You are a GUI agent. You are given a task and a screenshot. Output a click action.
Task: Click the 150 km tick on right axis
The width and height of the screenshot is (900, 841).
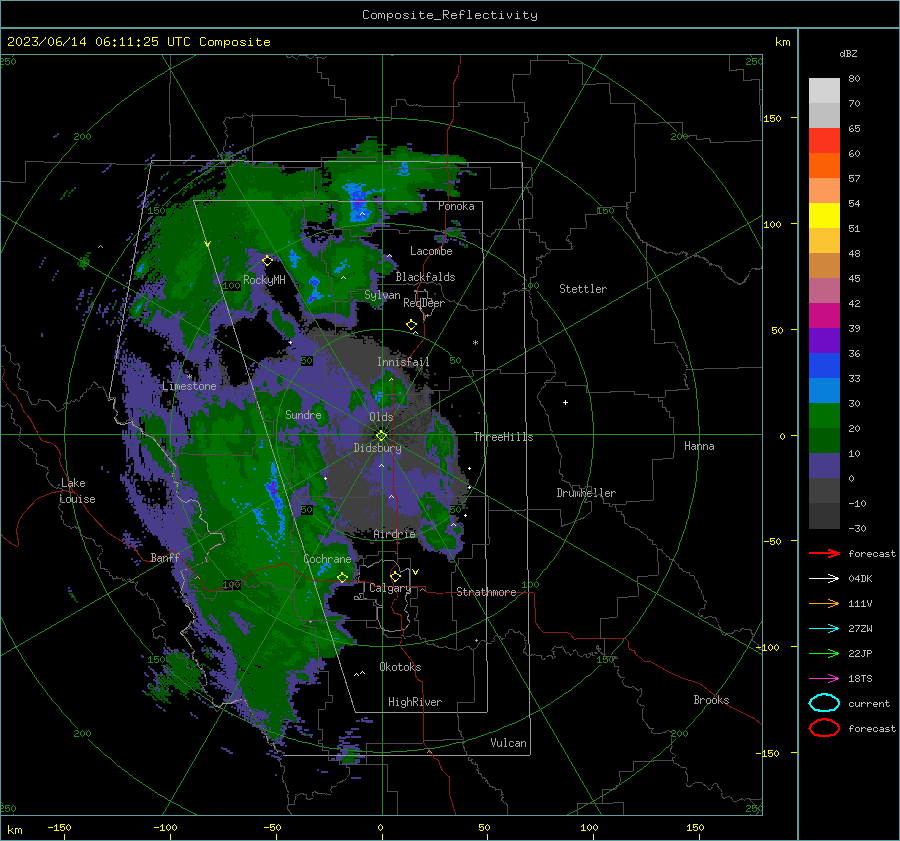773,118
